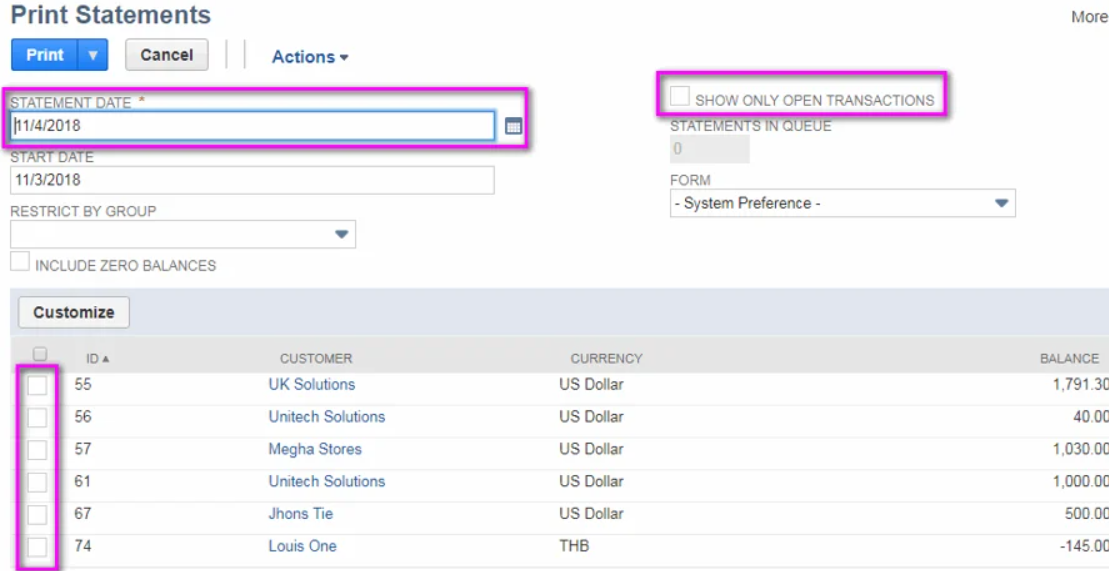The image size is (1109, 571).
Task: Open the UK Solutions customer link
Action: 311,384
